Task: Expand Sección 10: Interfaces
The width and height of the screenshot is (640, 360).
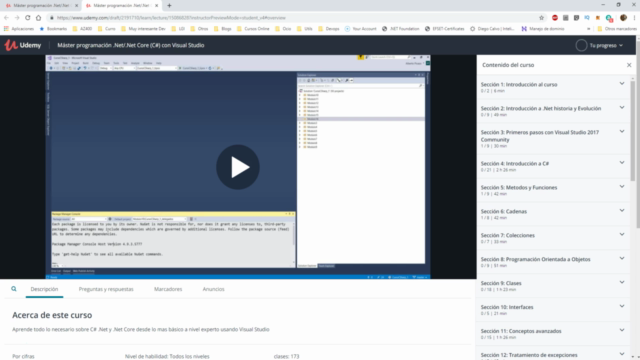Action: point(553,310)
